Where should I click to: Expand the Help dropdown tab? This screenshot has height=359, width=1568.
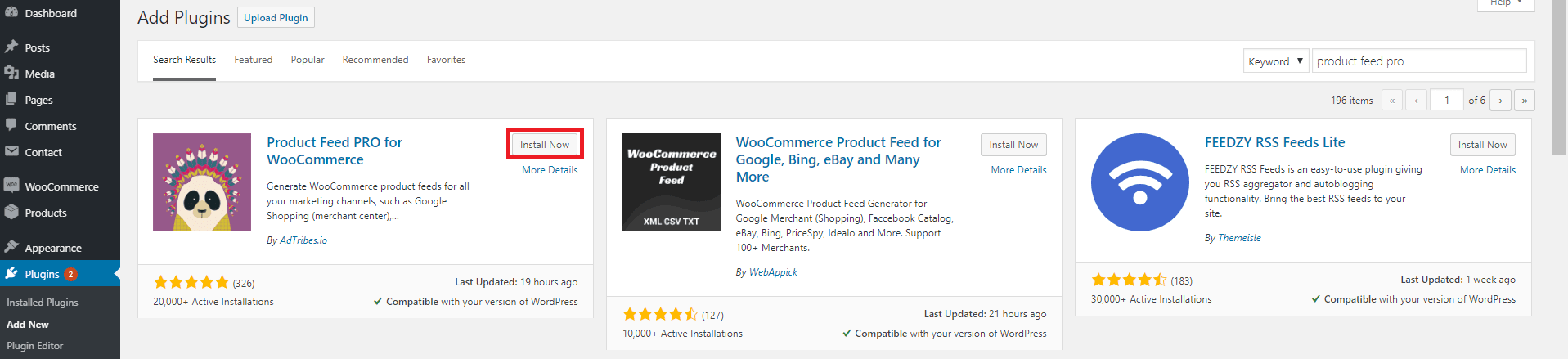[1505, 4]
